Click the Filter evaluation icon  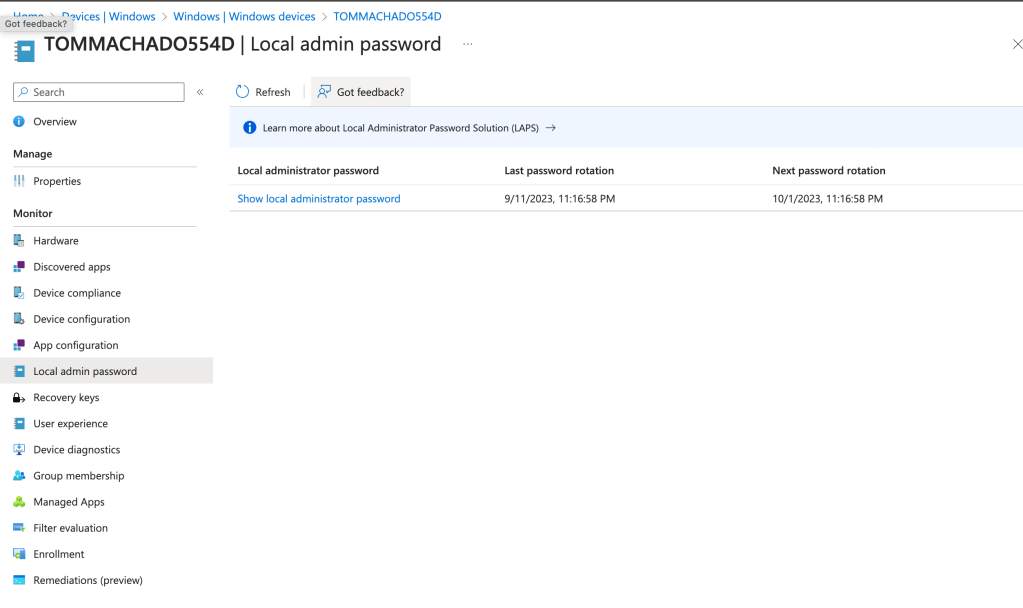click(x=19, y=528)
